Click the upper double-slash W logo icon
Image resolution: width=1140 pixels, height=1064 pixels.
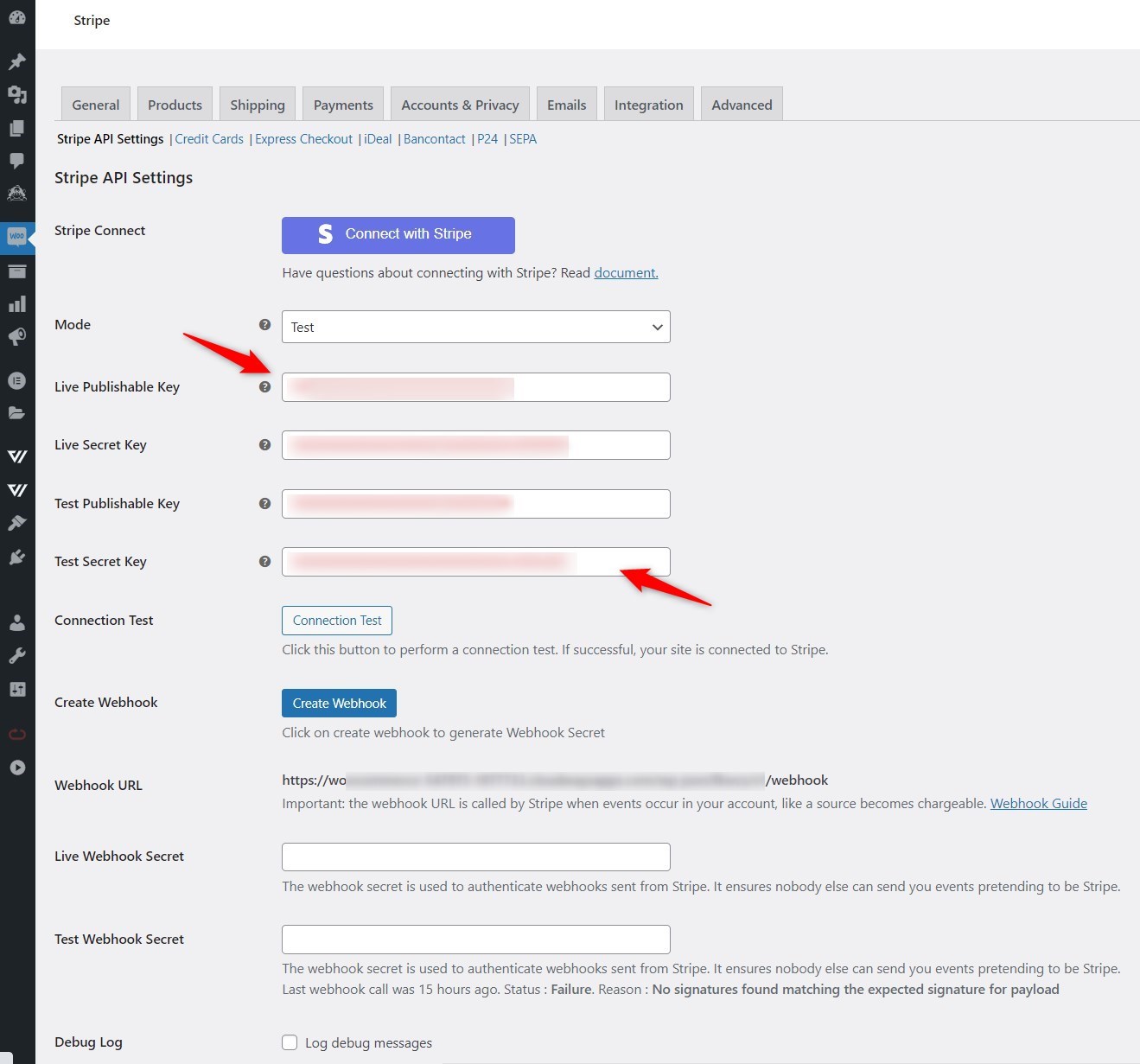tap(17, 456)
